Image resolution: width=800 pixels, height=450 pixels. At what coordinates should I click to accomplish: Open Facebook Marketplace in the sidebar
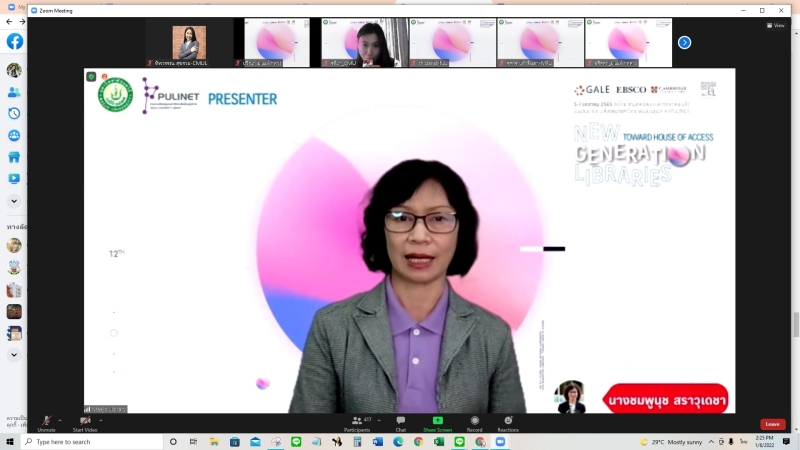[14, 157]
